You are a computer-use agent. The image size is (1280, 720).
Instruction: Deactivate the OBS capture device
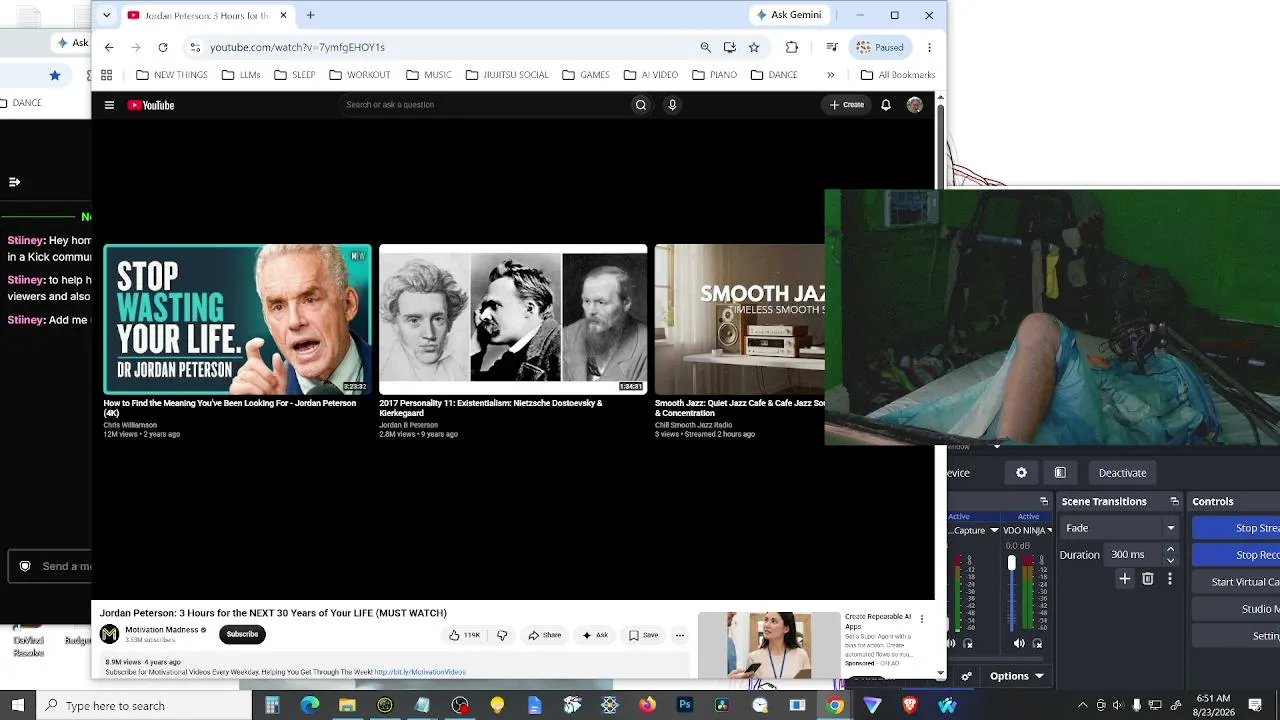(x=1122, y=473)
